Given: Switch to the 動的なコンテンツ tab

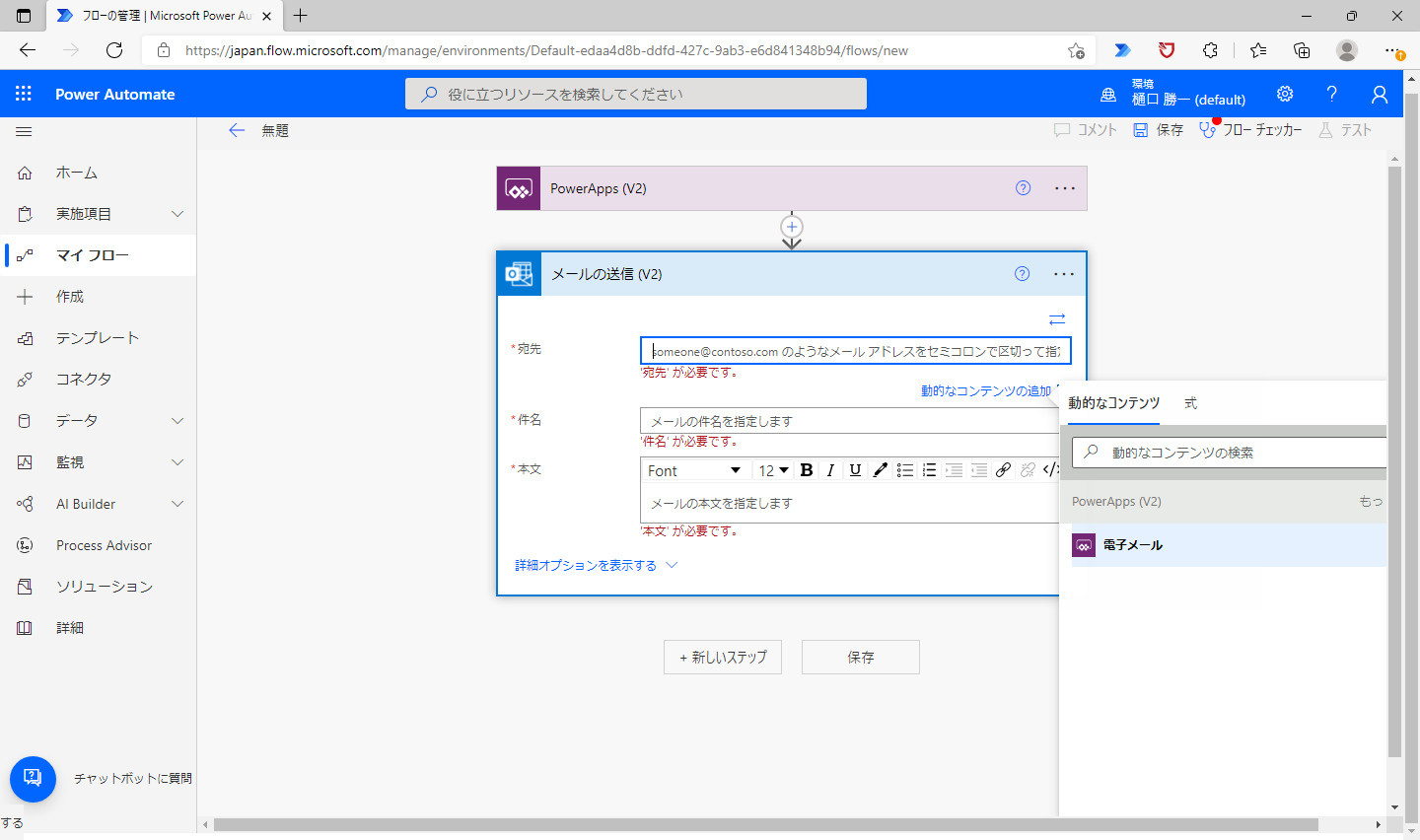Looking at the screenshot, I should click(x=1113, y=403).
